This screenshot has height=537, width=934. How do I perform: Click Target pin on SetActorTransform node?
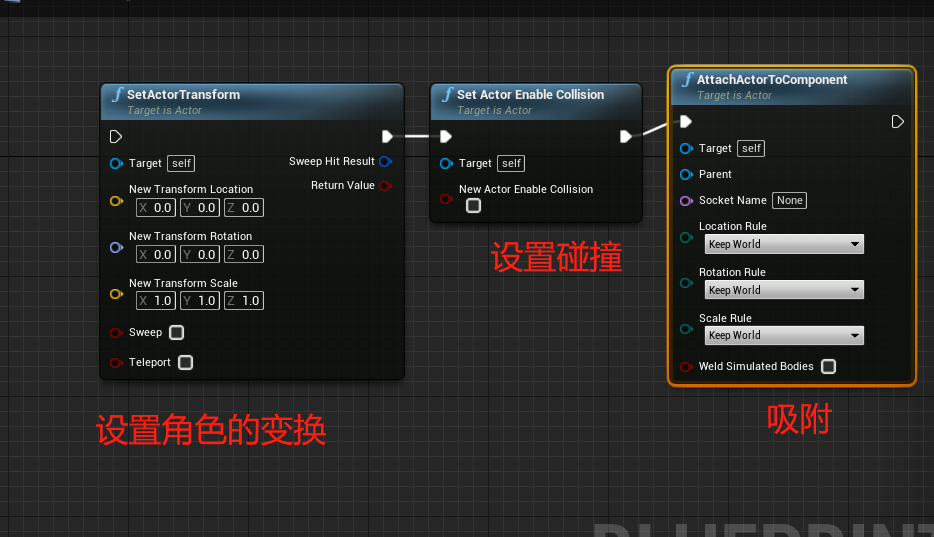pyautogui.click(x=116, y=163)
